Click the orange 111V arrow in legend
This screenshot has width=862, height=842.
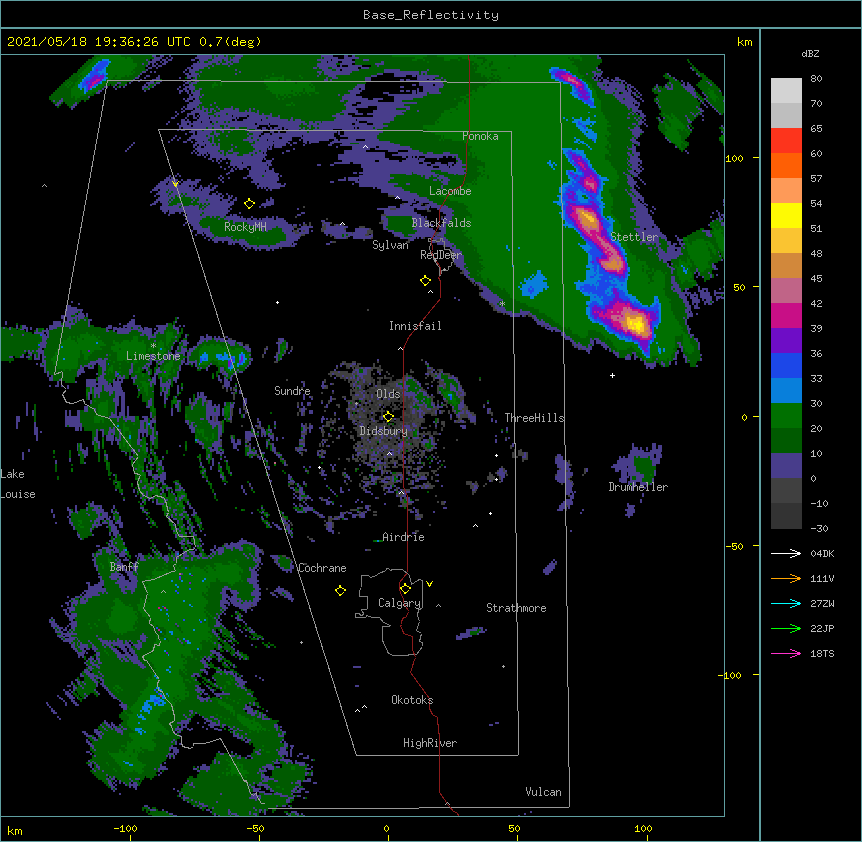[x=786, y=578]
